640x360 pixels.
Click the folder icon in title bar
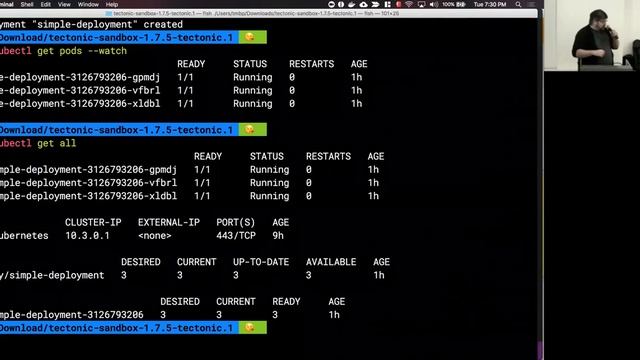(109, 13)
